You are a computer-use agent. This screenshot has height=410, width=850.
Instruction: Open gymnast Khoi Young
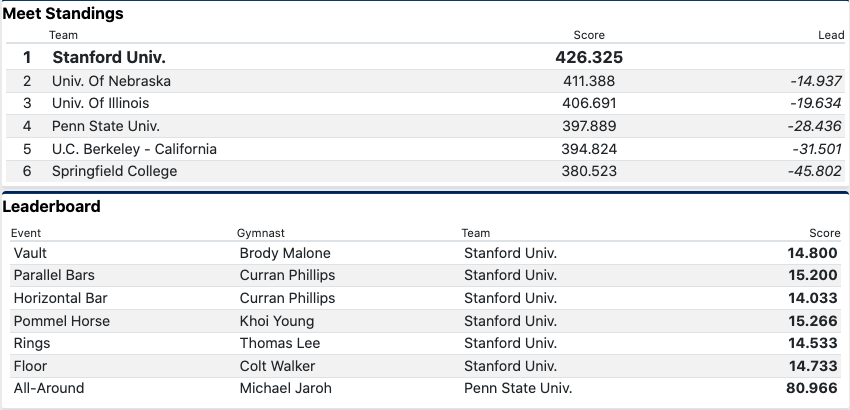277,321
